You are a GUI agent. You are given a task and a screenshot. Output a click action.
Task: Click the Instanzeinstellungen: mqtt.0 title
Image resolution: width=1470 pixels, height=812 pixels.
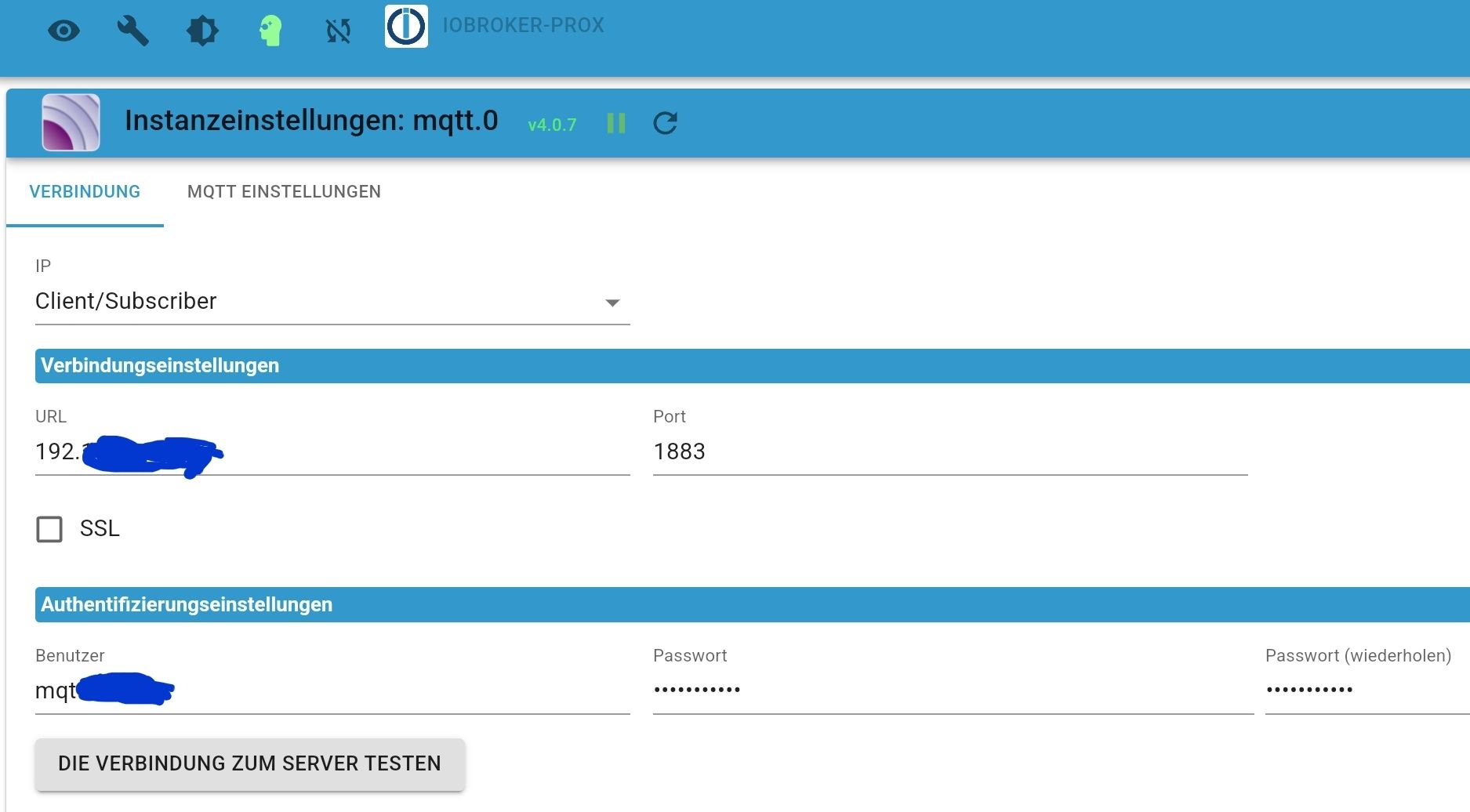(x=311, y=121)
